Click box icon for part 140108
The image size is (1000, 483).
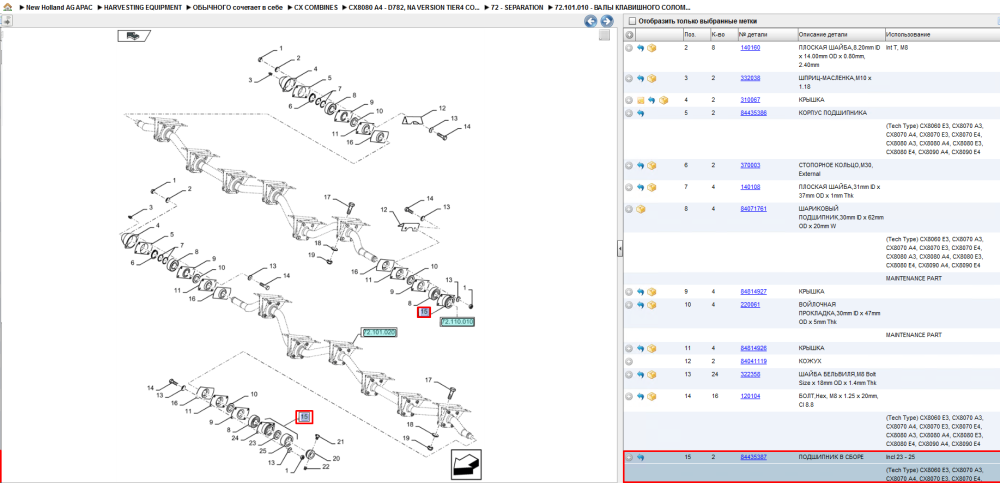tap(652, 187)
